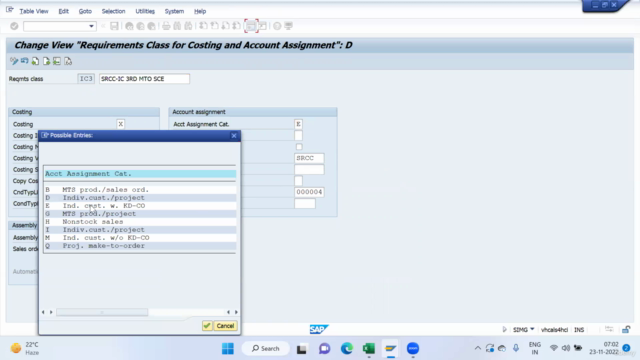Image resolution: width=640 pixels, height=360 pixels.
Task: Open the SAP system menu icon left of Table View
Action: click(10, 10)
